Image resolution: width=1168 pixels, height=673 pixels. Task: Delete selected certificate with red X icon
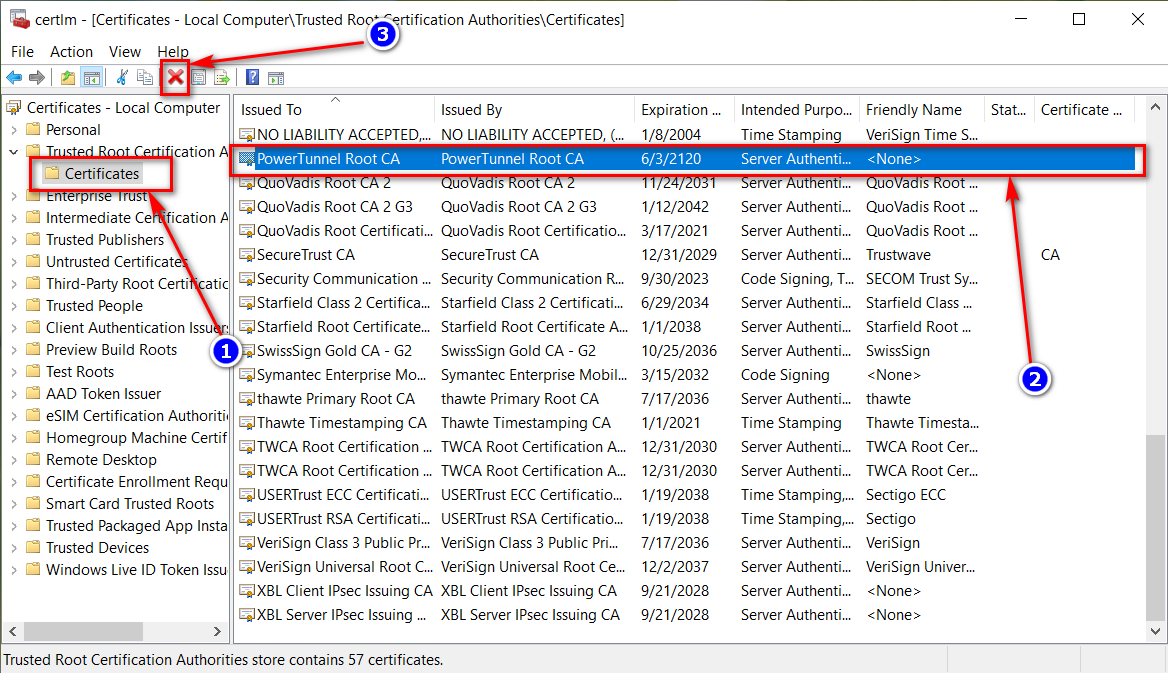[176, 77]
